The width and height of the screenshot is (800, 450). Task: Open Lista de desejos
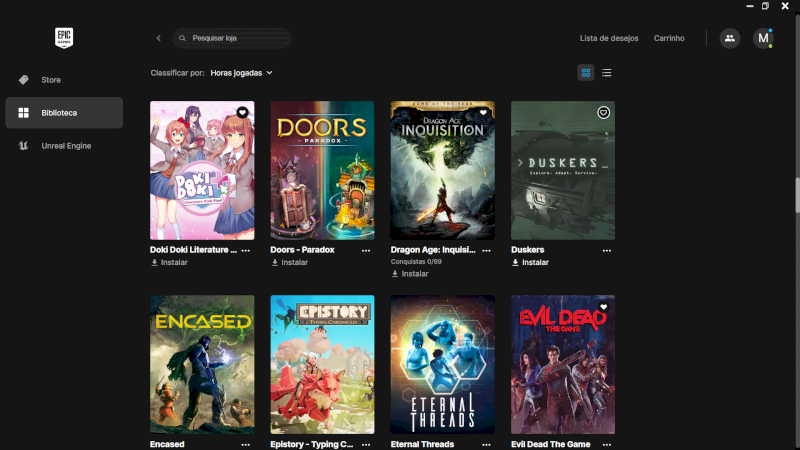[609, 38]
